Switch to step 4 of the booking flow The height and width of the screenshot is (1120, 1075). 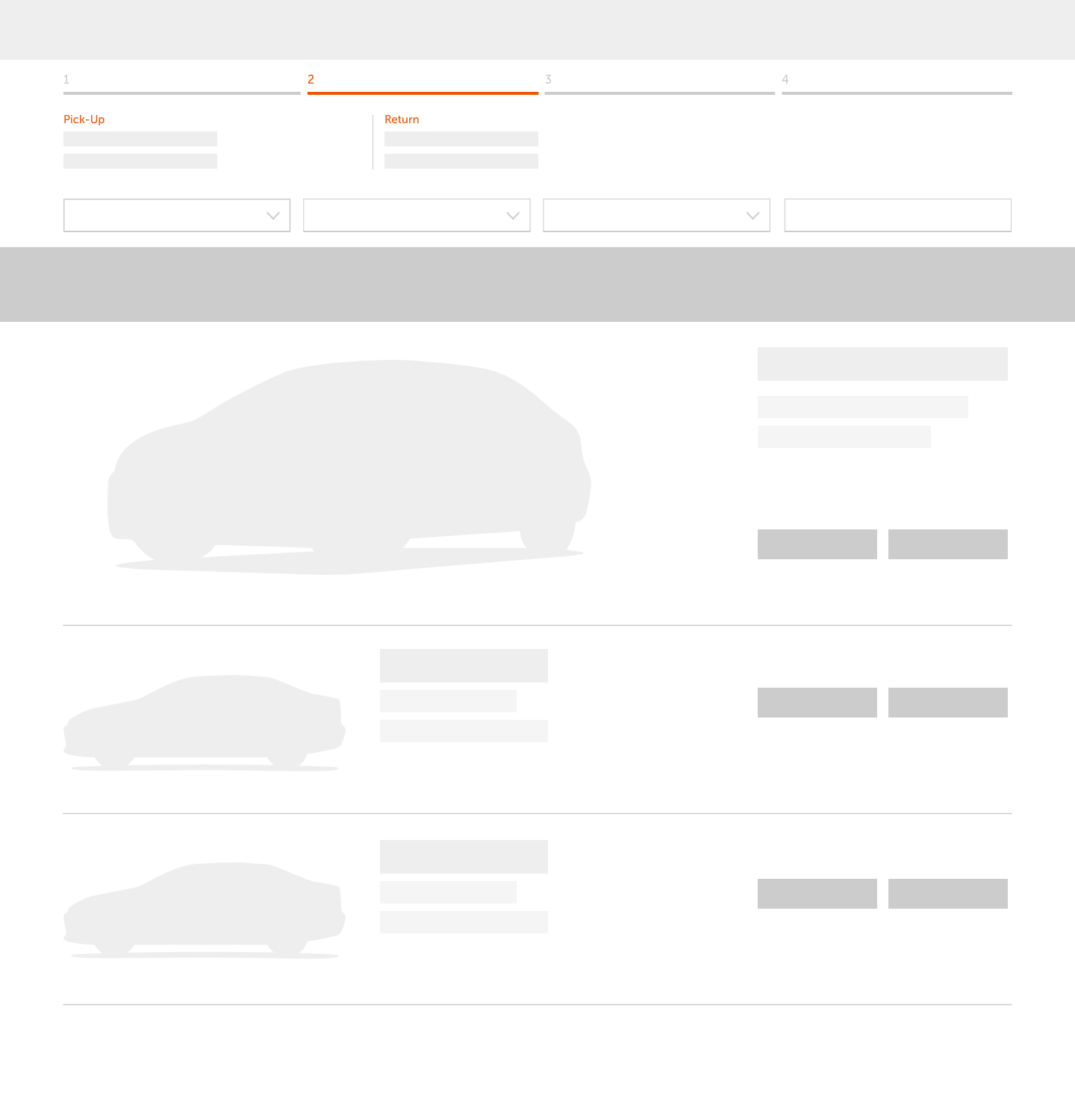(x=897, y=93)
